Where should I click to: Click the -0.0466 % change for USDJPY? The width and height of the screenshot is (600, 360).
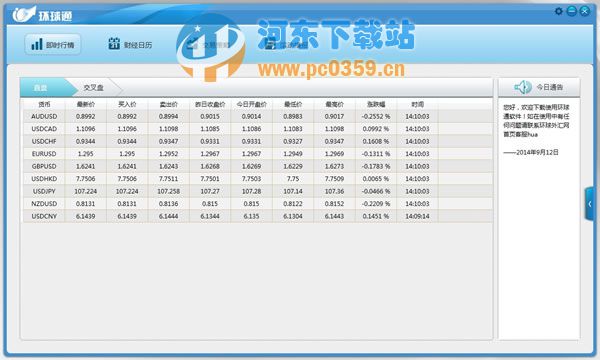376,191
